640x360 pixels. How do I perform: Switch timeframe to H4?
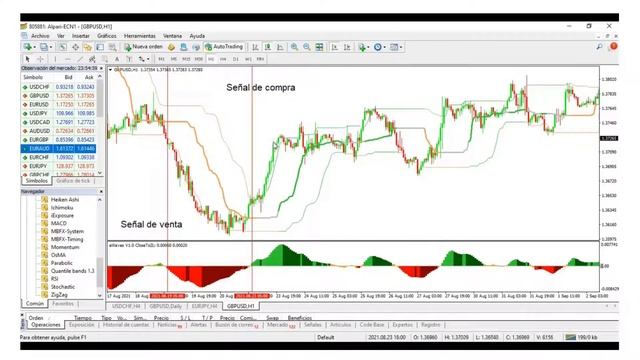pyautogui.click(x=223, y=59)
